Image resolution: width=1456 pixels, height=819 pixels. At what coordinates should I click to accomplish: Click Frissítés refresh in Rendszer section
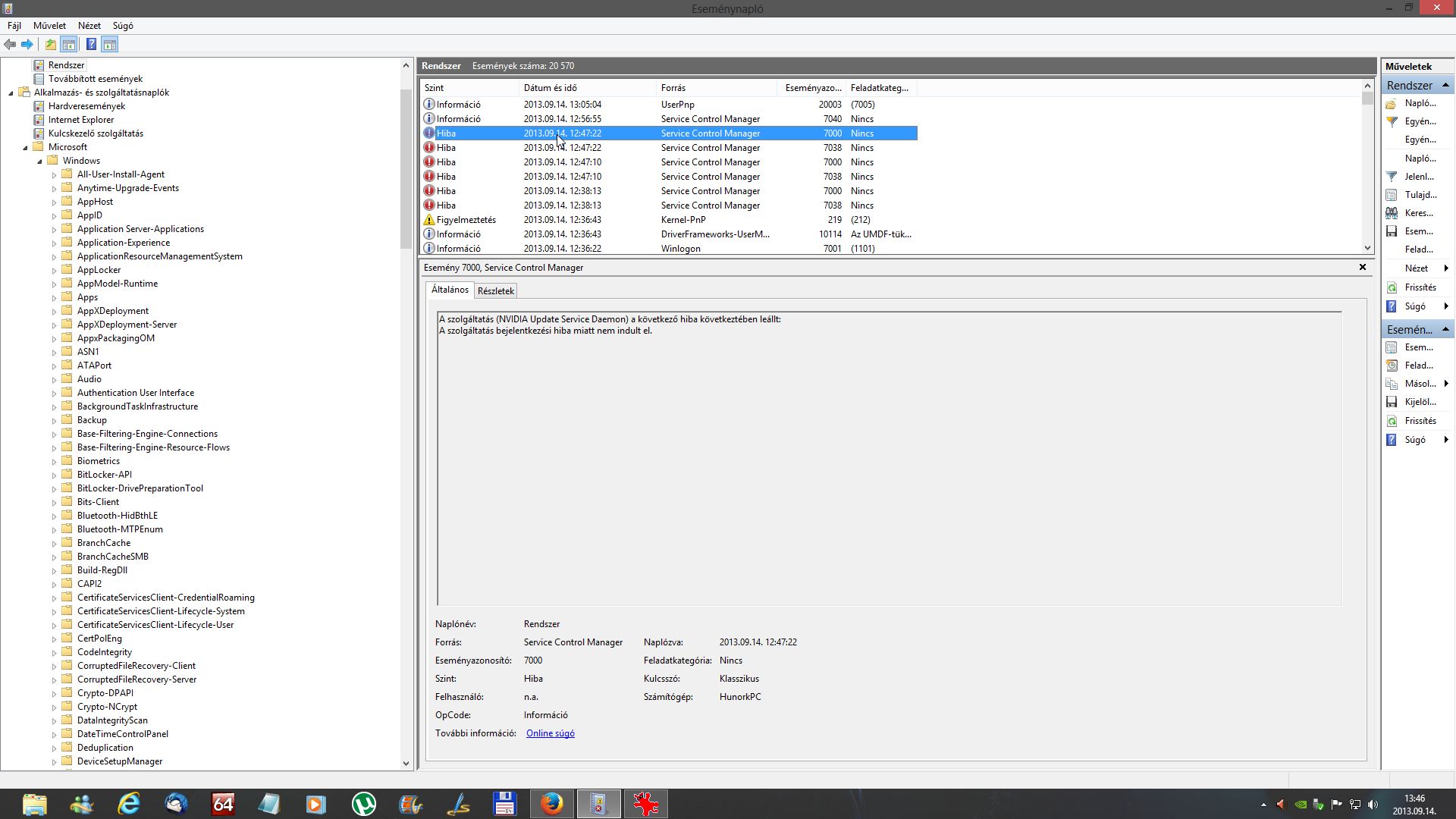pos(1420,287)
